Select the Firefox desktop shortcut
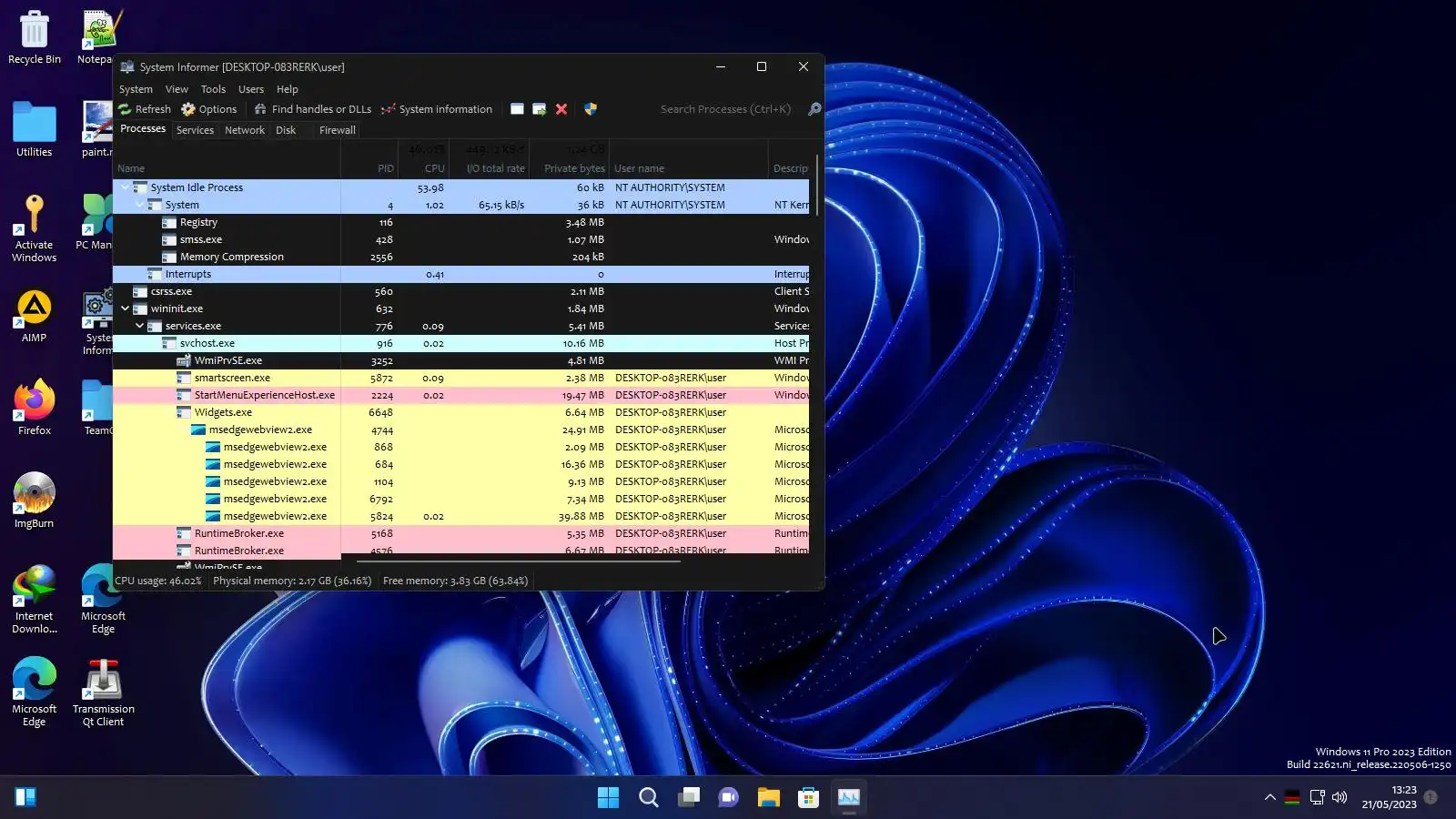1456x819 pixels. coord(35,408)
